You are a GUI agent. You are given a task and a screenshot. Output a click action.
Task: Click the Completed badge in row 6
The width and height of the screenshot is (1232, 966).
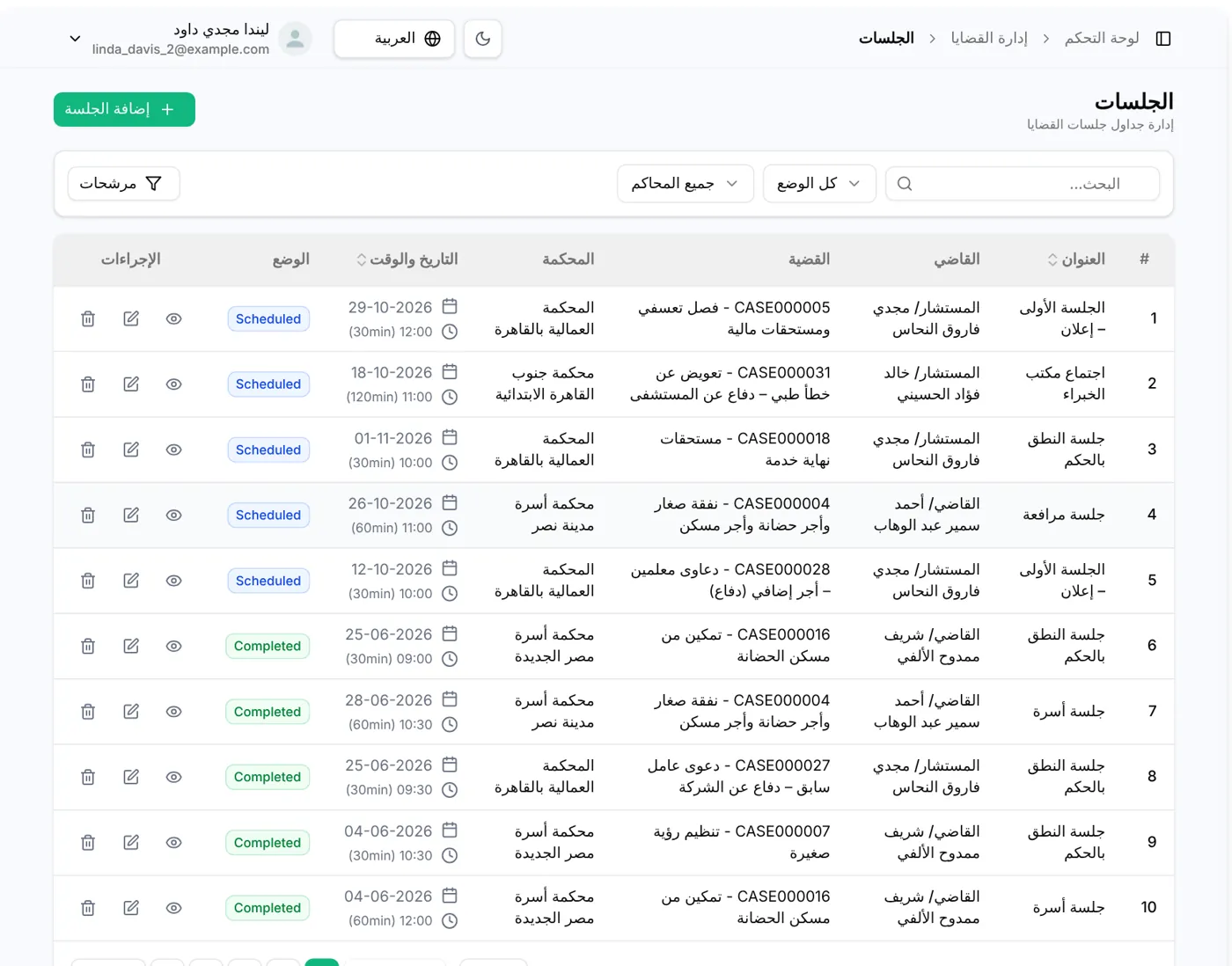268,646
